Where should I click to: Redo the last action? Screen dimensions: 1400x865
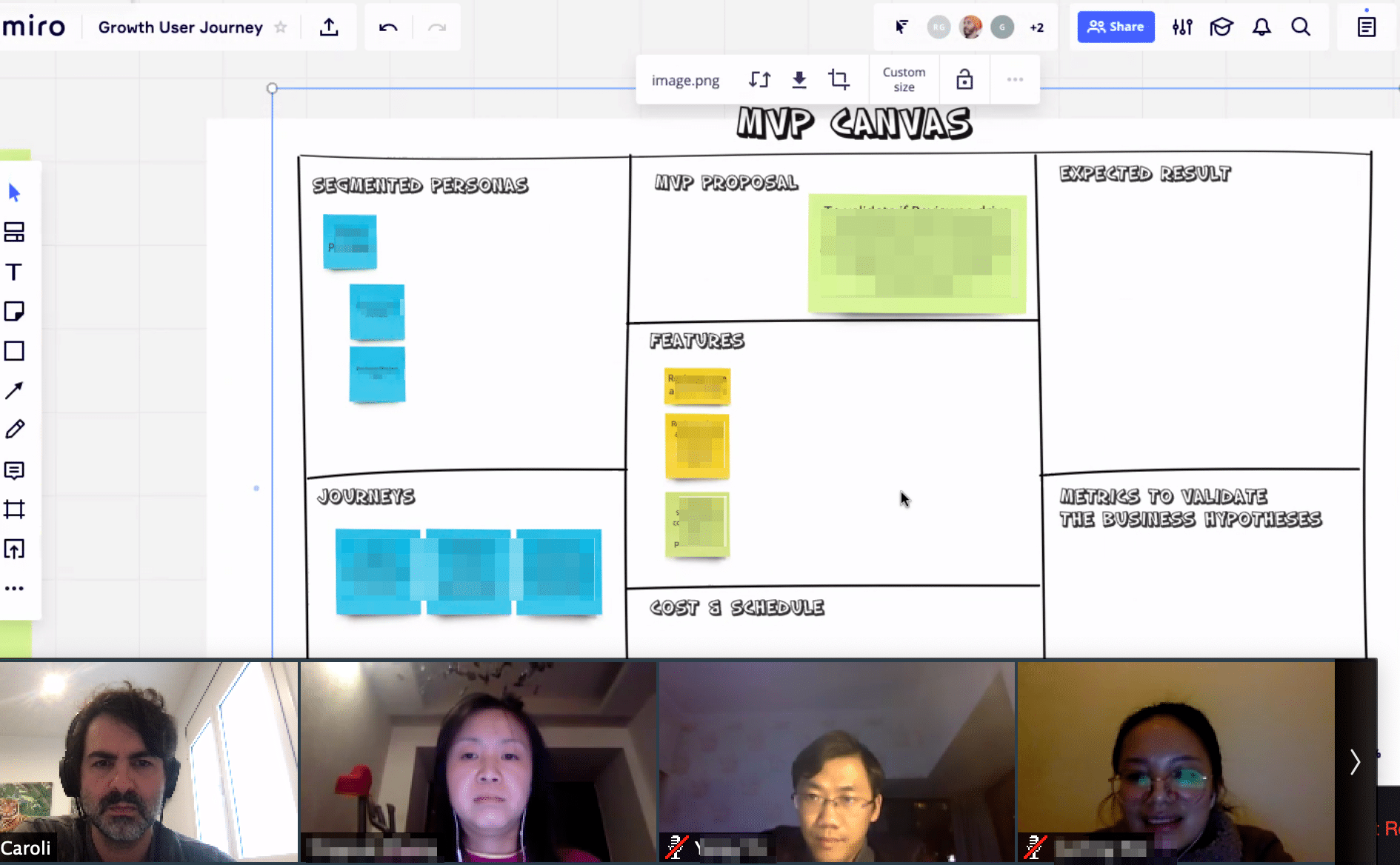coord(437,27)
